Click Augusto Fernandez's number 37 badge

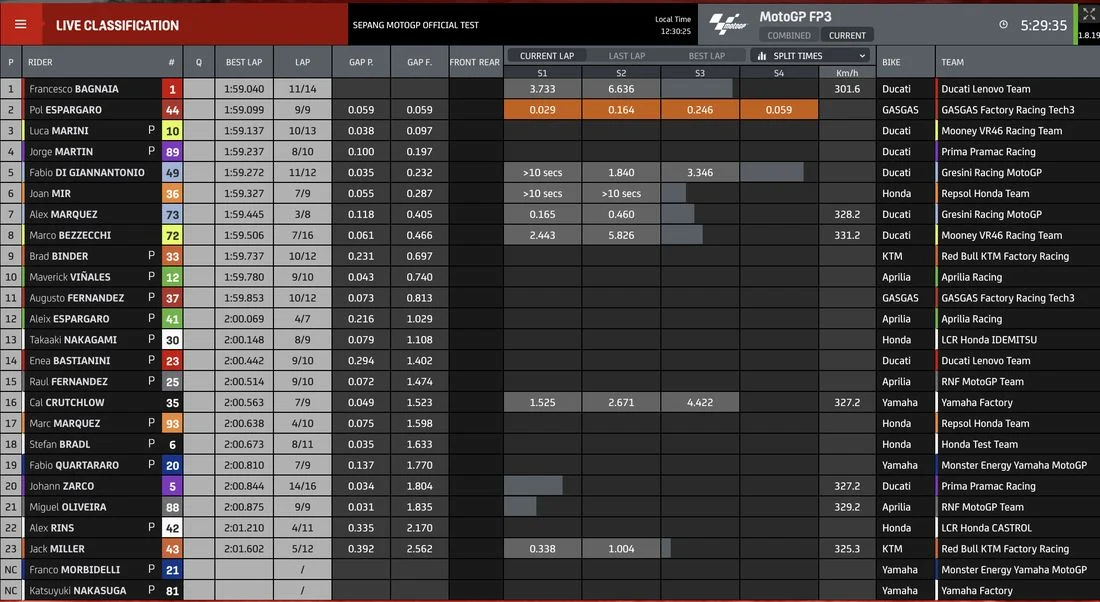coord(172,298)
